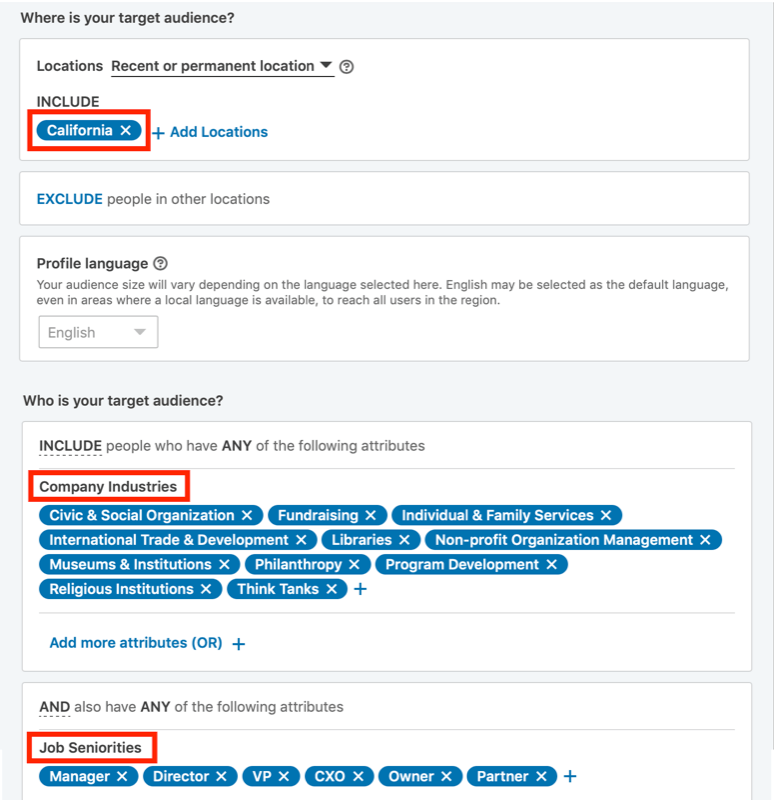This screenshot has height=800, width=774.
Task: Click the Profile language help icon
Action: [160, 263]
